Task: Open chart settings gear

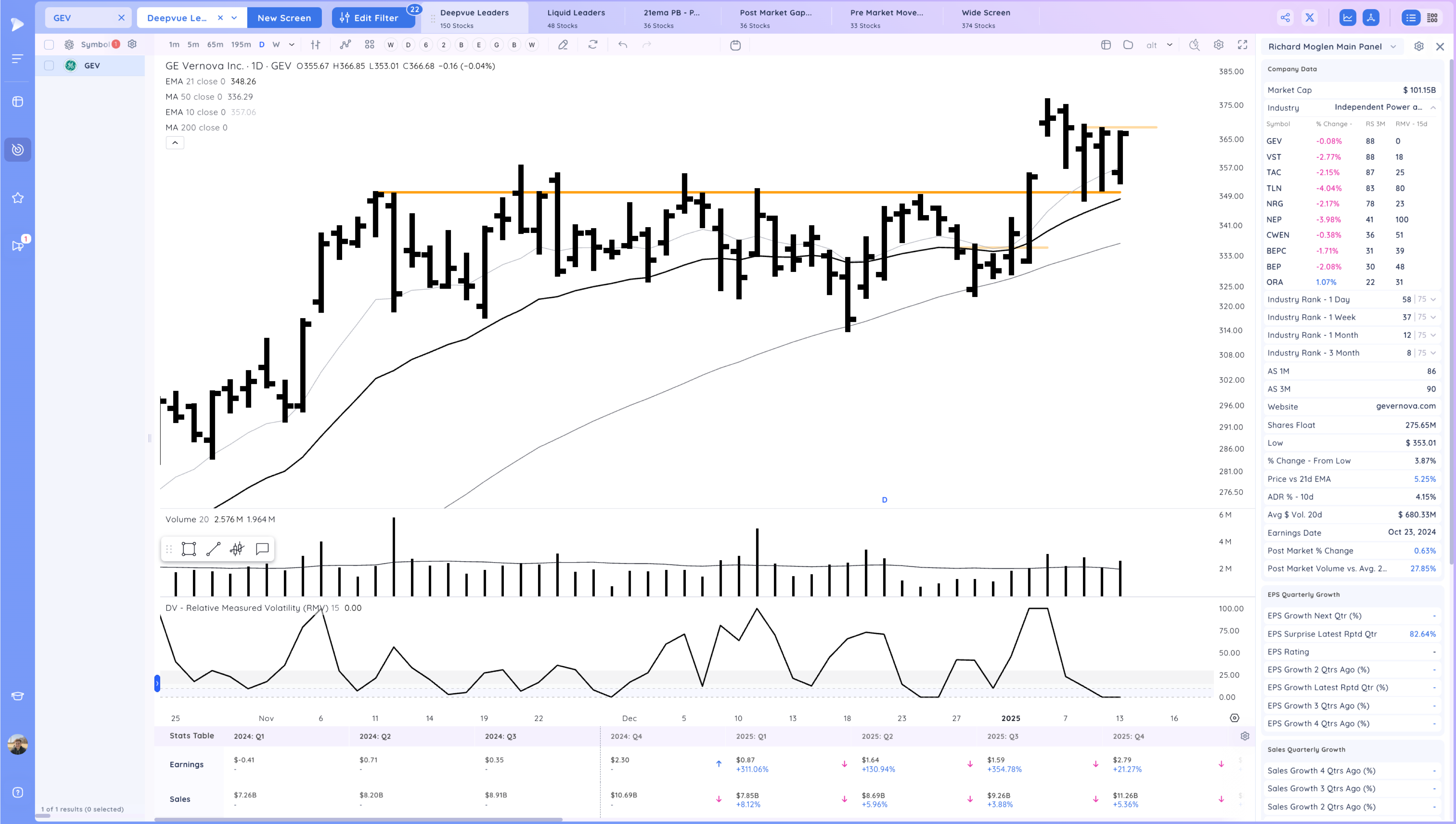Action: coord(1218,45)
